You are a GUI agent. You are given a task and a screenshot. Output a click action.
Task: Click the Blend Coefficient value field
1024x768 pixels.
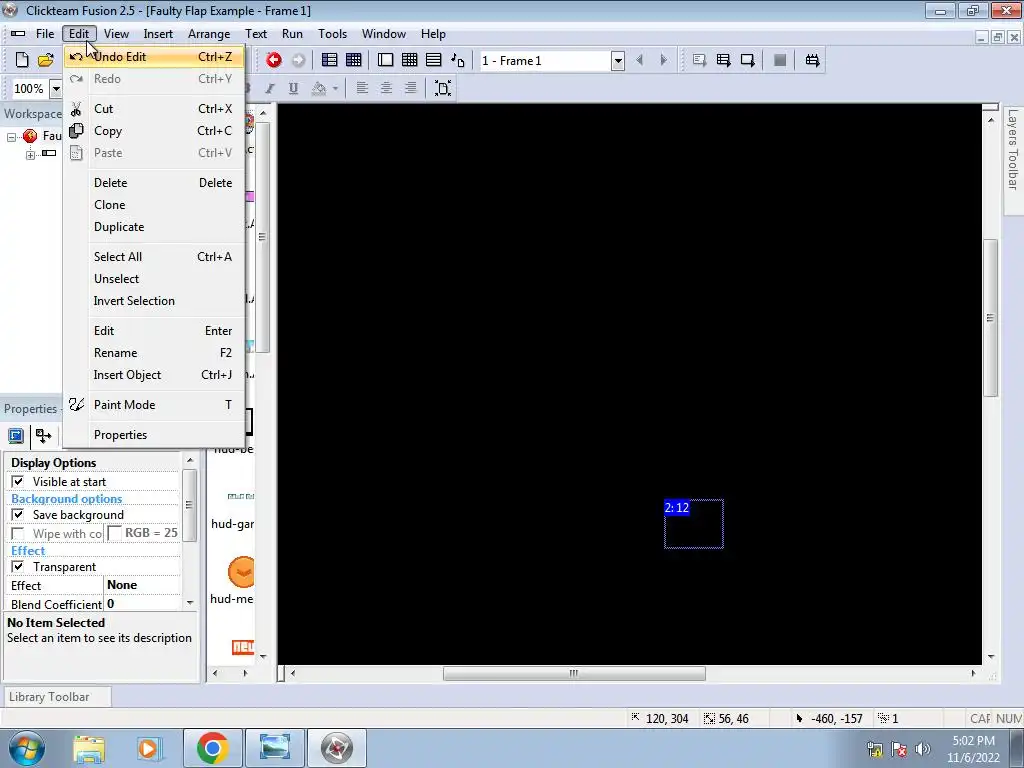coord(142,604)
